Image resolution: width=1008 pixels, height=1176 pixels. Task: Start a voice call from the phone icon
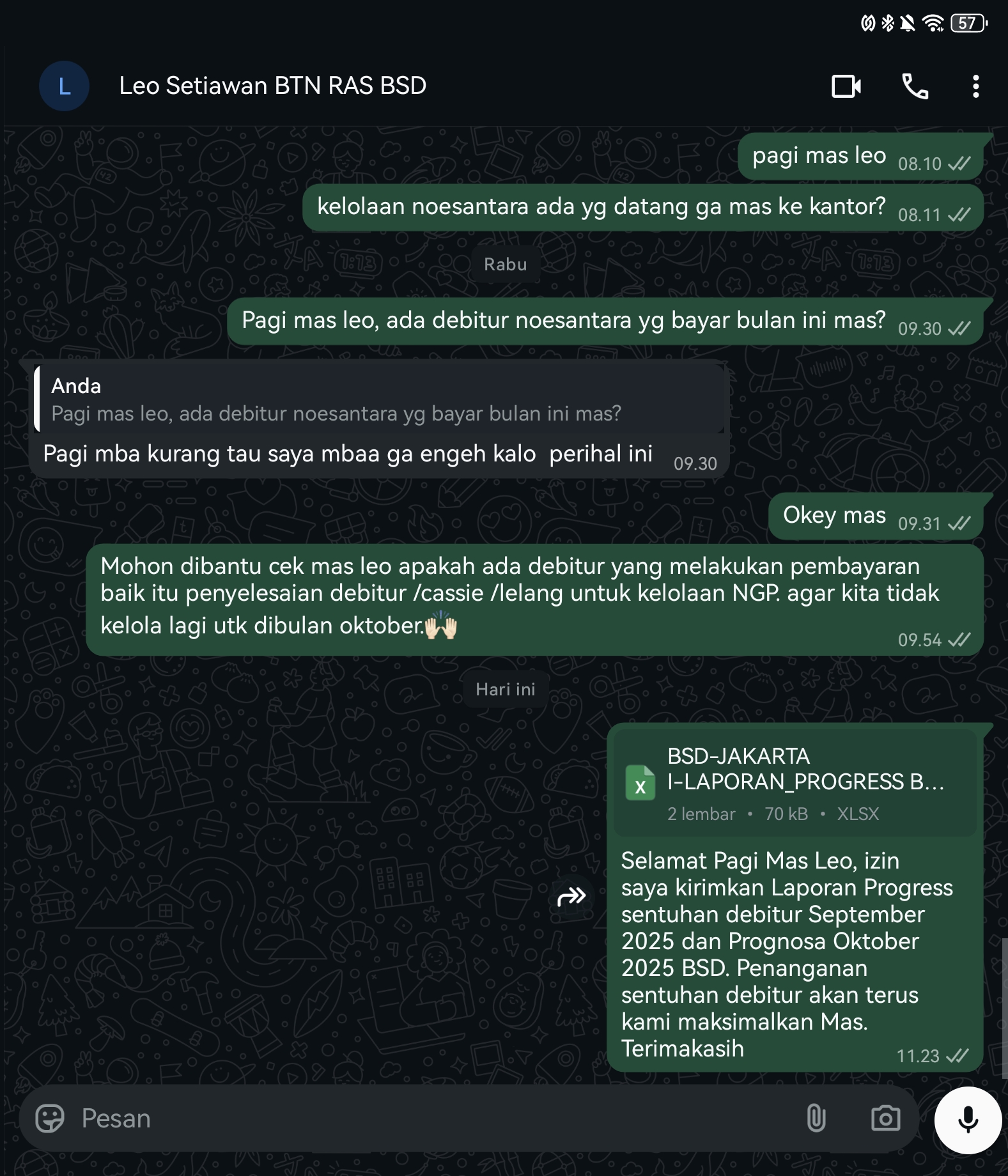(915, 86)
